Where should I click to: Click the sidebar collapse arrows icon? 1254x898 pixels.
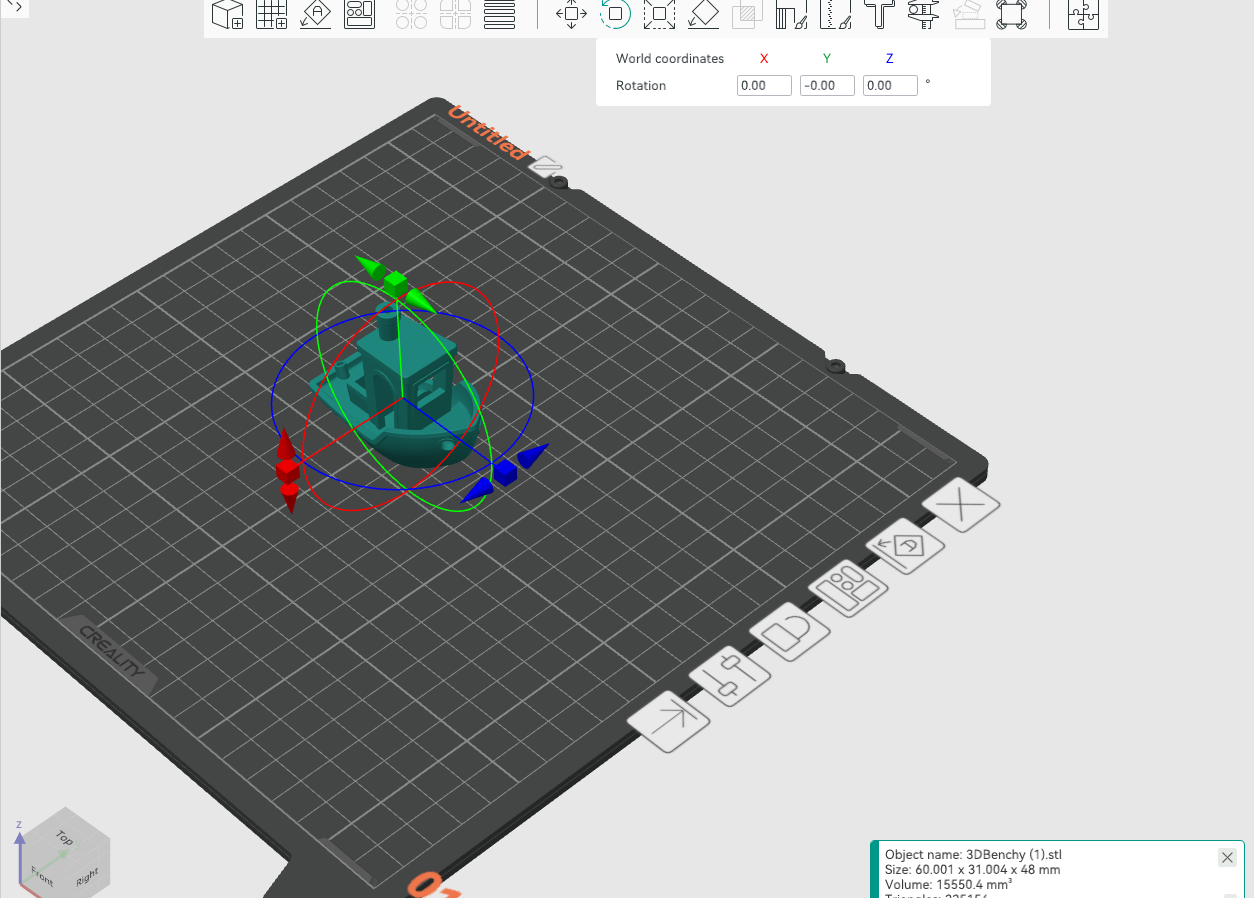(13, 6)
